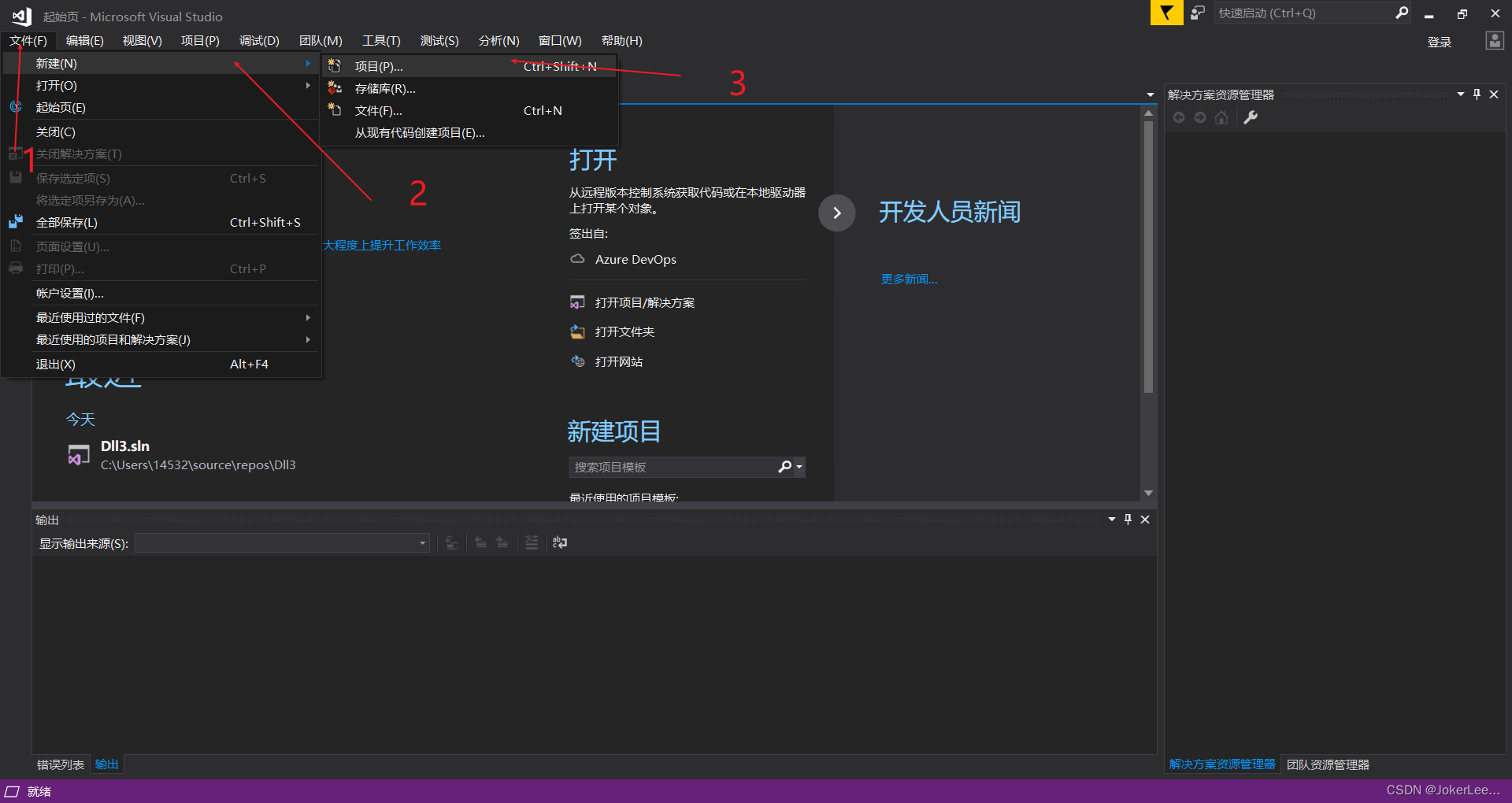Select 项目(P)... in the New submenu
Viewport: 1512px width, 803px height.
[469, 66]
